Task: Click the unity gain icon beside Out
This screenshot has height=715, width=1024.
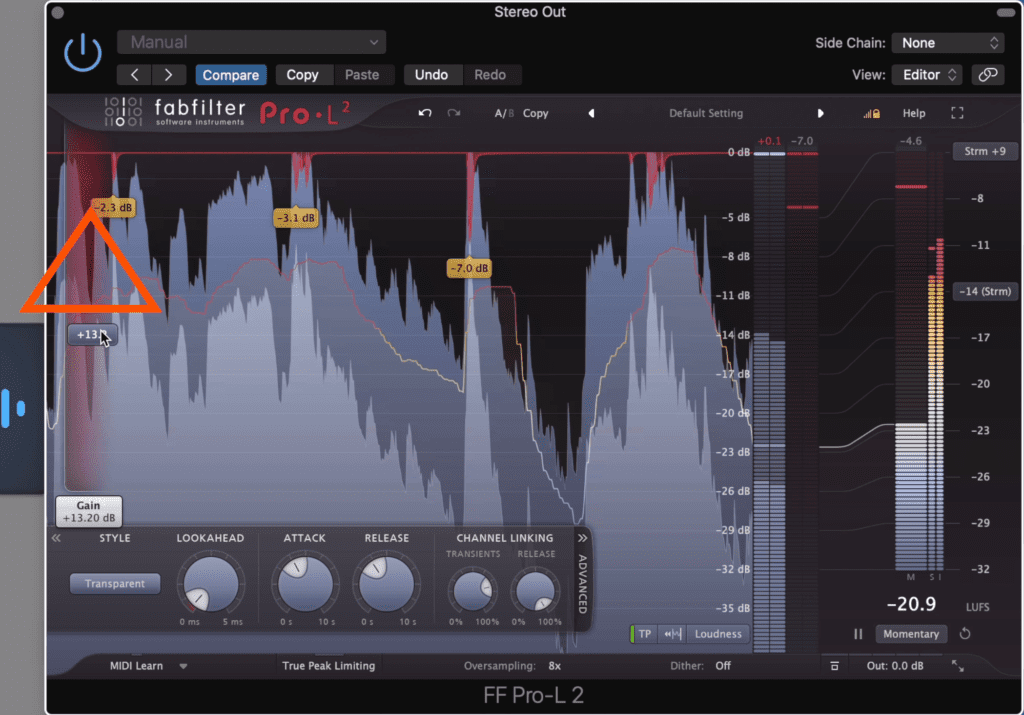Action: coord(835,666)
